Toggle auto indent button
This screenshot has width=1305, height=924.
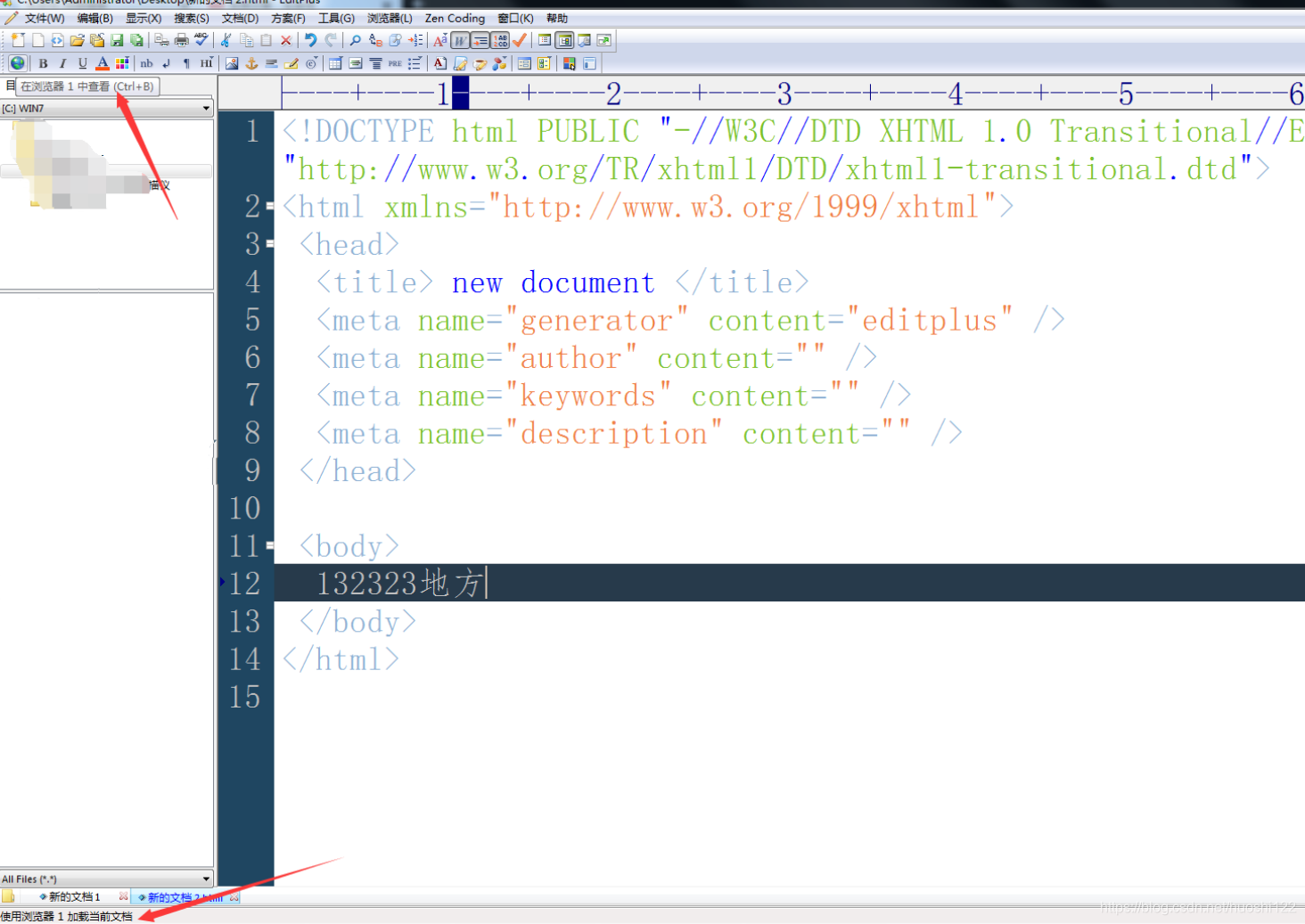(x=480, y=40)
